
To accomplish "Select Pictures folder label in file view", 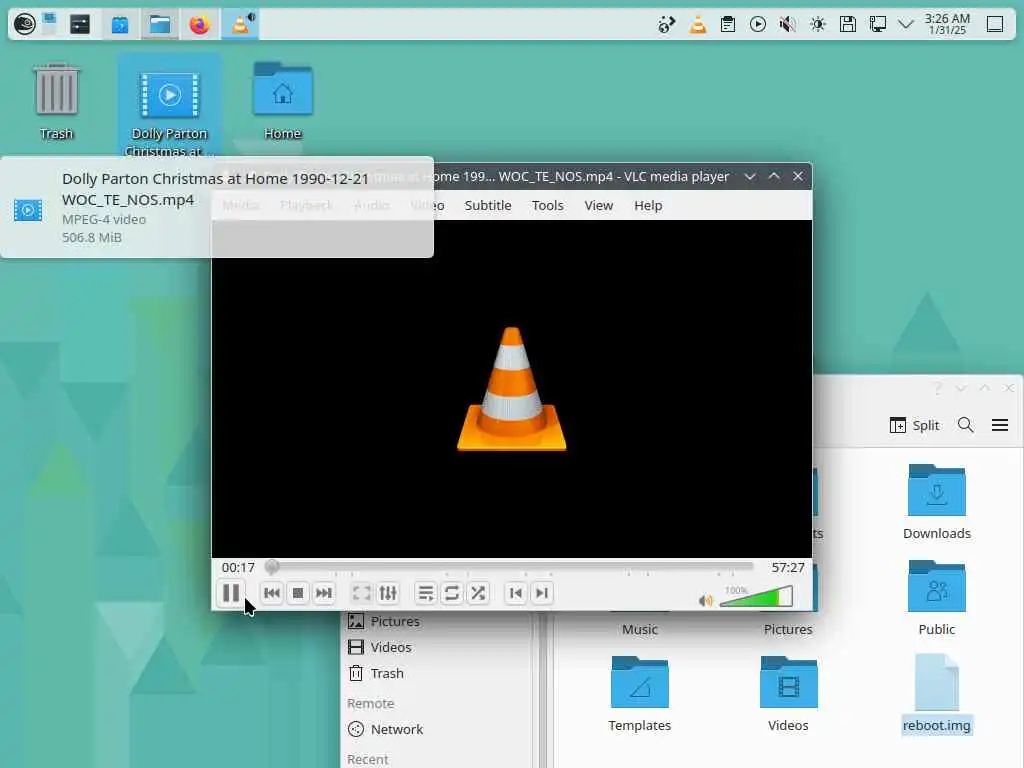I will [788, 629].
